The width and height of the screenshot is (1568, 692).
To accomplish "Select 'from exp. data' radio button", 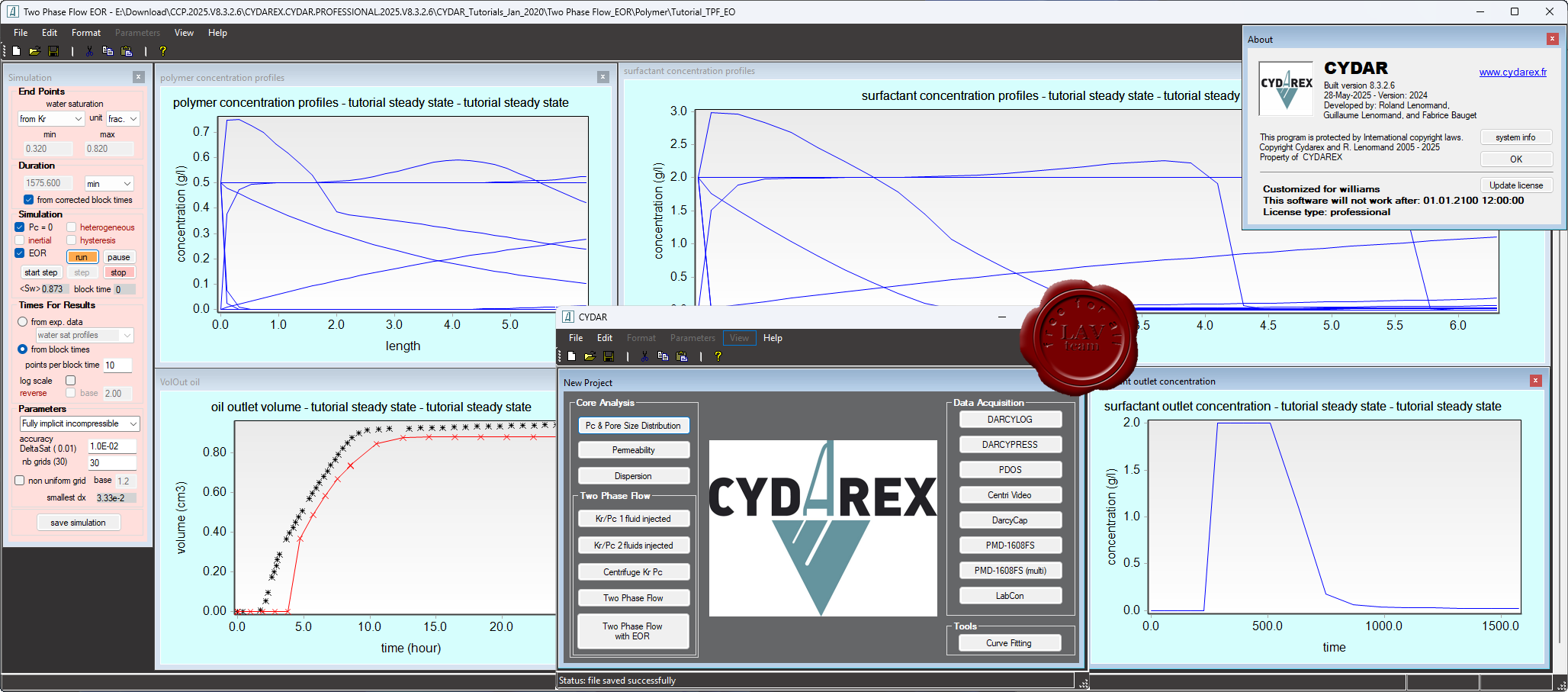I will coord(23,322).
